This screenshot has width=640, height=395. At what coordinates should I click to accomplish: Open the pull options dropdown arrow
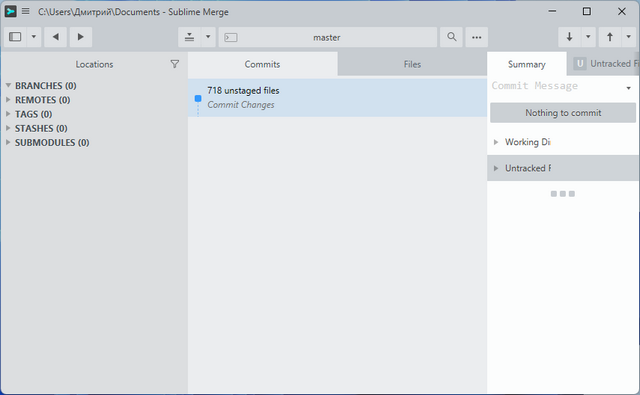click(588, 37)
